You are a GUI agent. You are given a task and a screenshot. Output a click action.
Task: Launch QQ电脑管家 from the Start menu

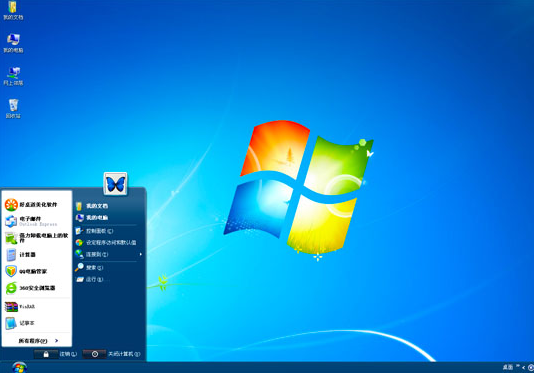point(36,271)
